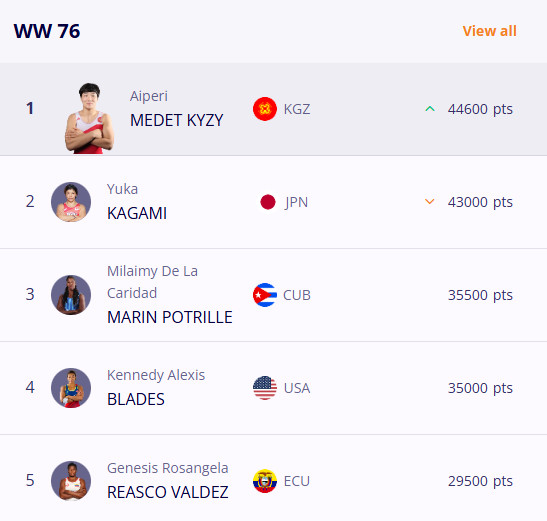This screenshot has height=521, width=547.
Task: Open MARIN POTRILLE athlete profile name
Action: (170, 317)
